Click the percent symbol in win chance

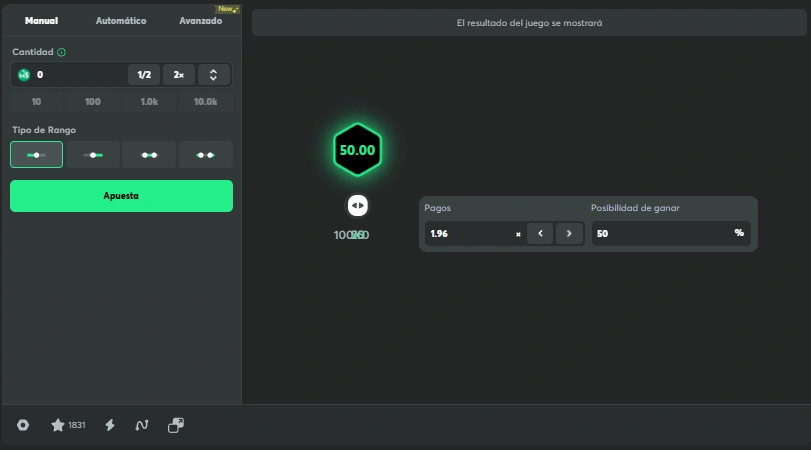click(x=739, y=233)
